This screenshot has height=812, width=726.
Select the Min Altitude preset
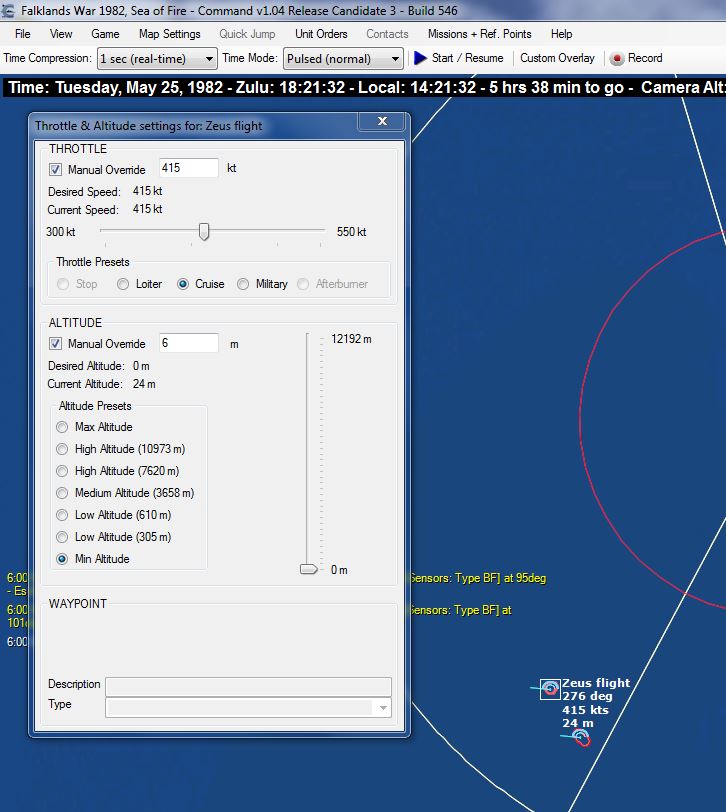click(62, 559)
